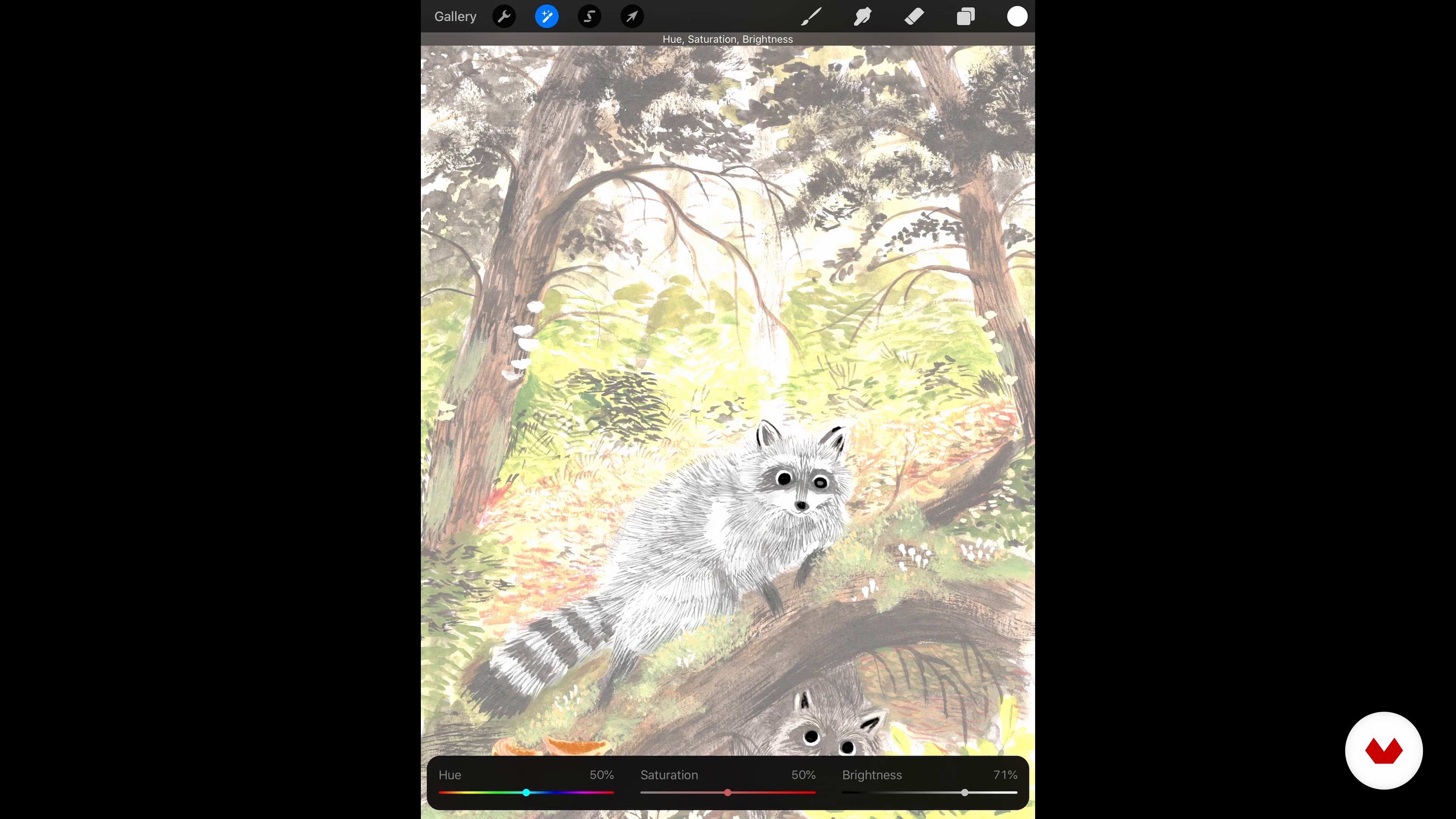Click the Brightness 71% value

(1005, 775)
